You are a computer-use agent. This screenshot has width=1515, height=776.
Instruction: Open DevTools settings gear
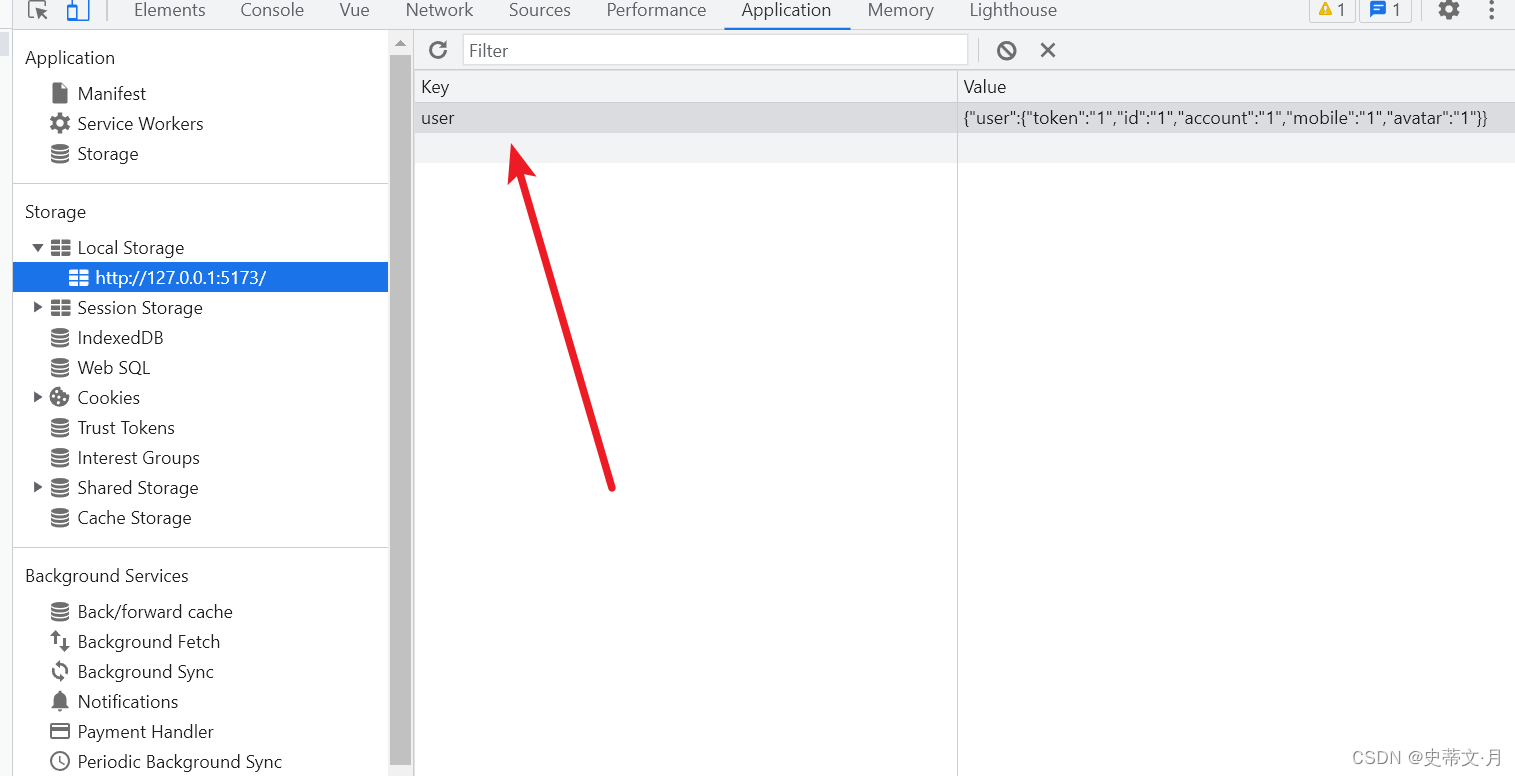[x=1449, y=10]
